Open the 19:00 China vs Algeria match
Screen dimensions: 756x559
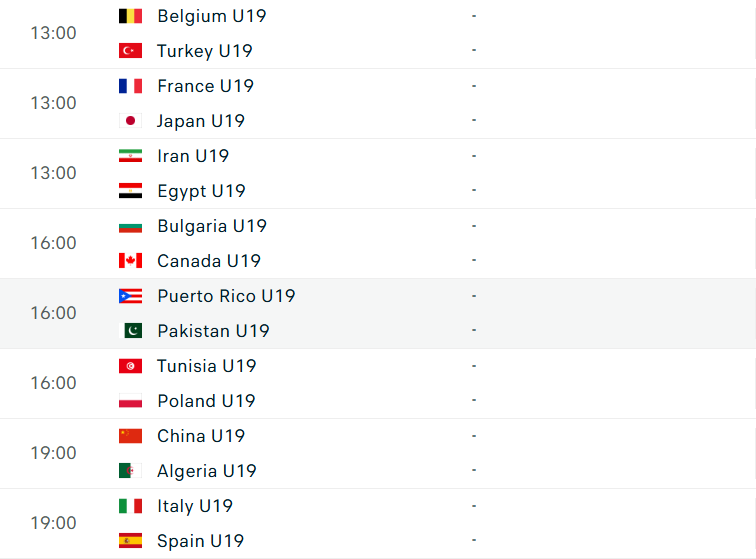click(x=378, y=453)
